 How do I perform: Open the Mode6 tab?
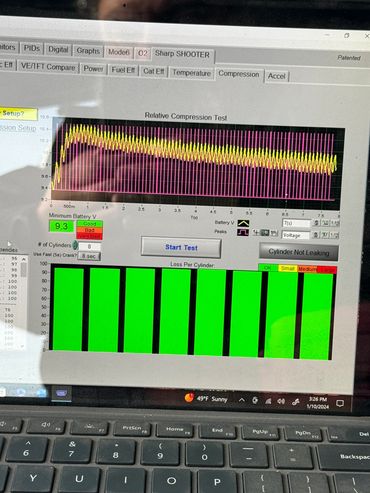point(118,52)
